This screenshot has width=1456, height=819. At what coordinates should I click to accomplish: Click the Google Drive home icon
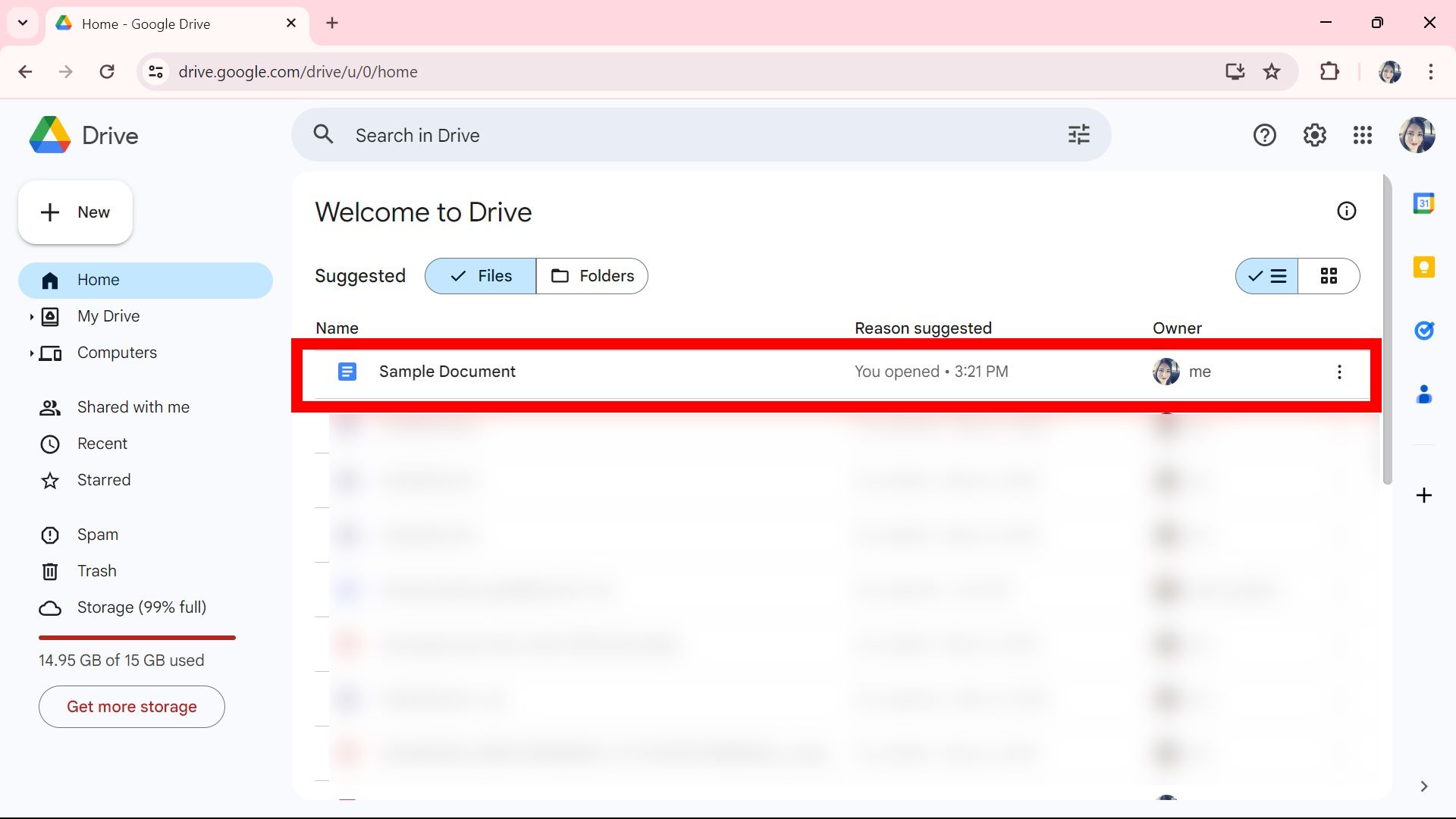50,279
